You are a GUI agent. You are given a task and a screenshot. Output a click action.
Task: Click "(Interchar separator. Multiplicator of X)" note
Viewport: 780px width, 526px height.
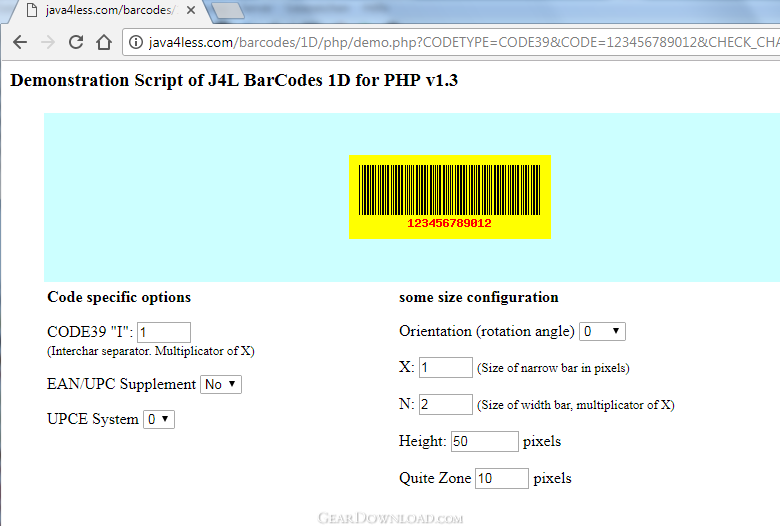[151, 351]
